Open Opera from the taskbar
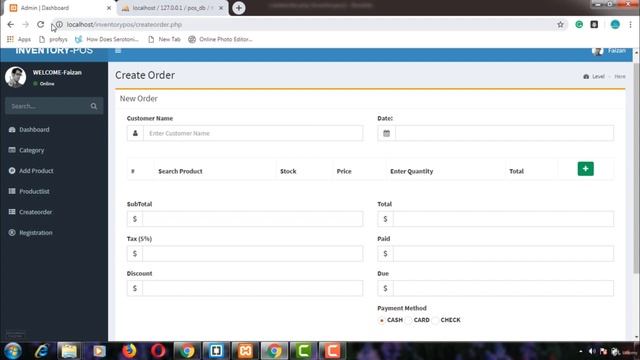This screenshot has width=640, height=360. point(158,351)
